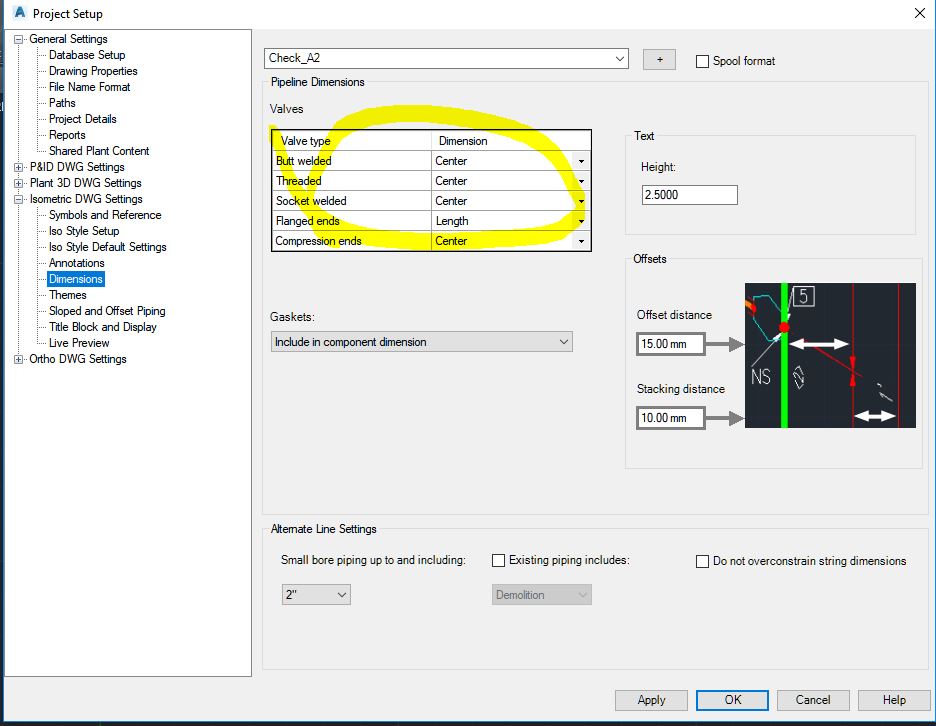
Task: Collapse the Isometric DWG Settings node
Action: pyautogui.click(x=17, y=198)
